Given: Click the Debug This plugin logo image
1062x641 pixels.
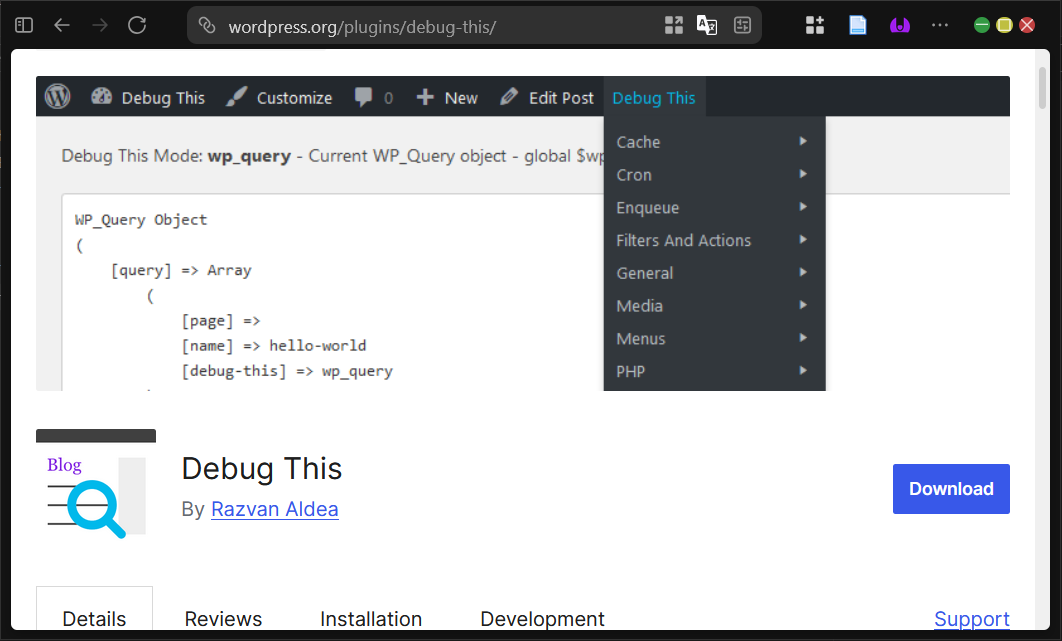Looking at the screenshot, I should 96,489.
